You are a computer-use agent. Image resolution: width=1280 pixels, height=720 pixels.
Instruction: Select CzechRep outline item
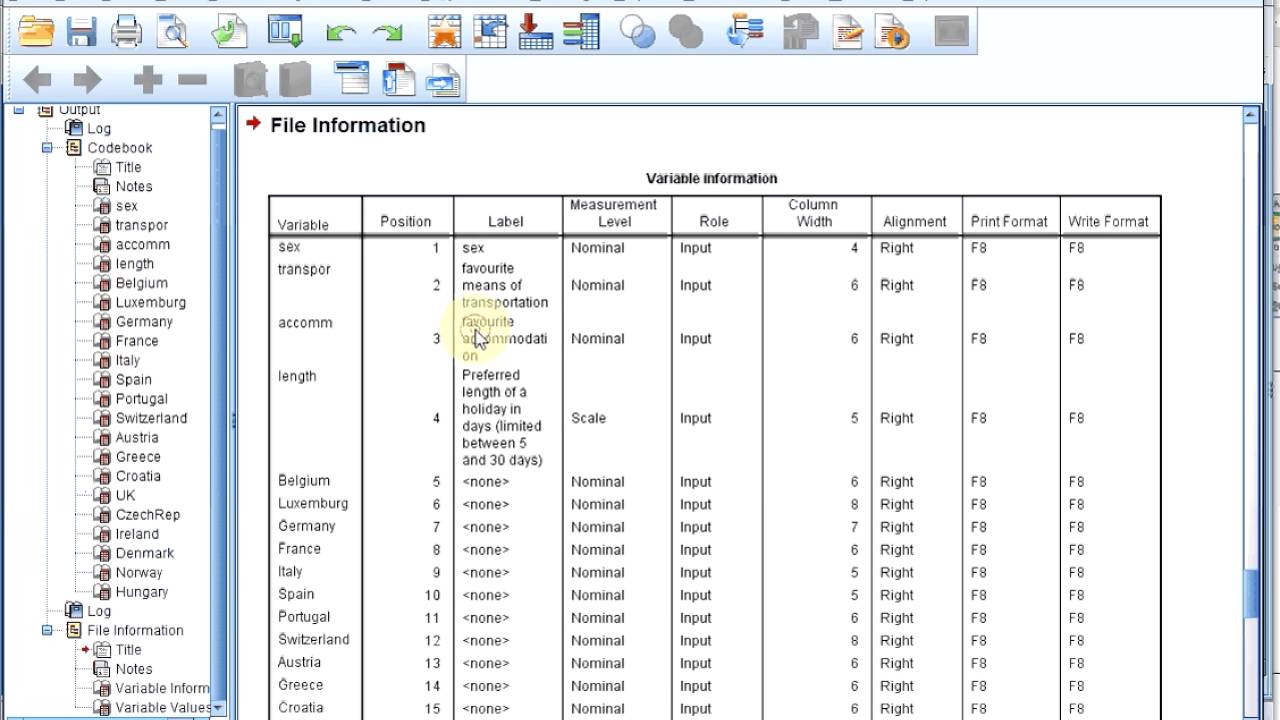[x=147, y=515]
